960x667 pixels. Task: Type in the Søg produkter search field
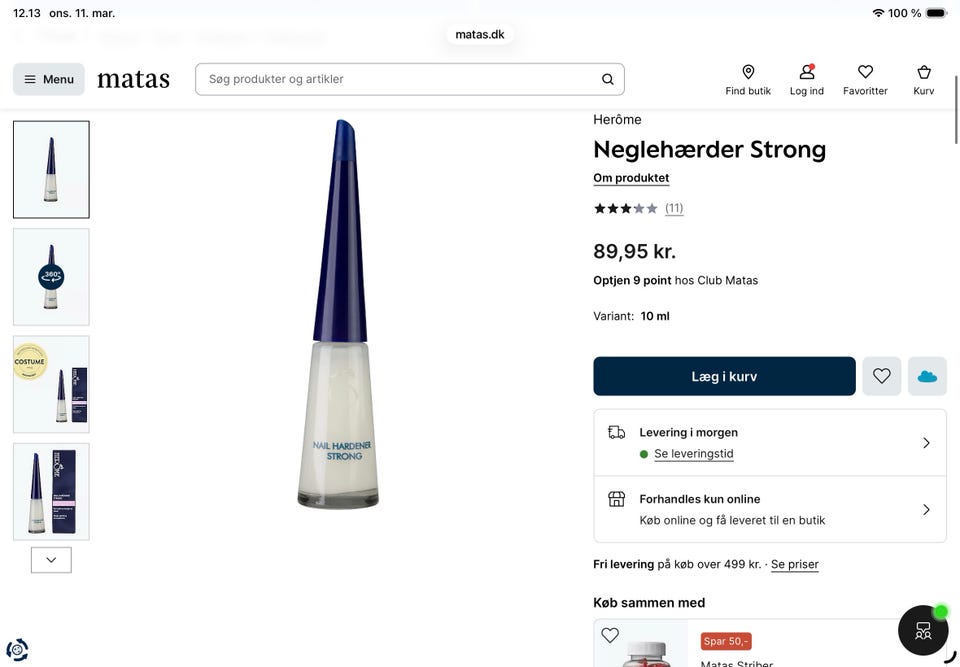point(400,79)
